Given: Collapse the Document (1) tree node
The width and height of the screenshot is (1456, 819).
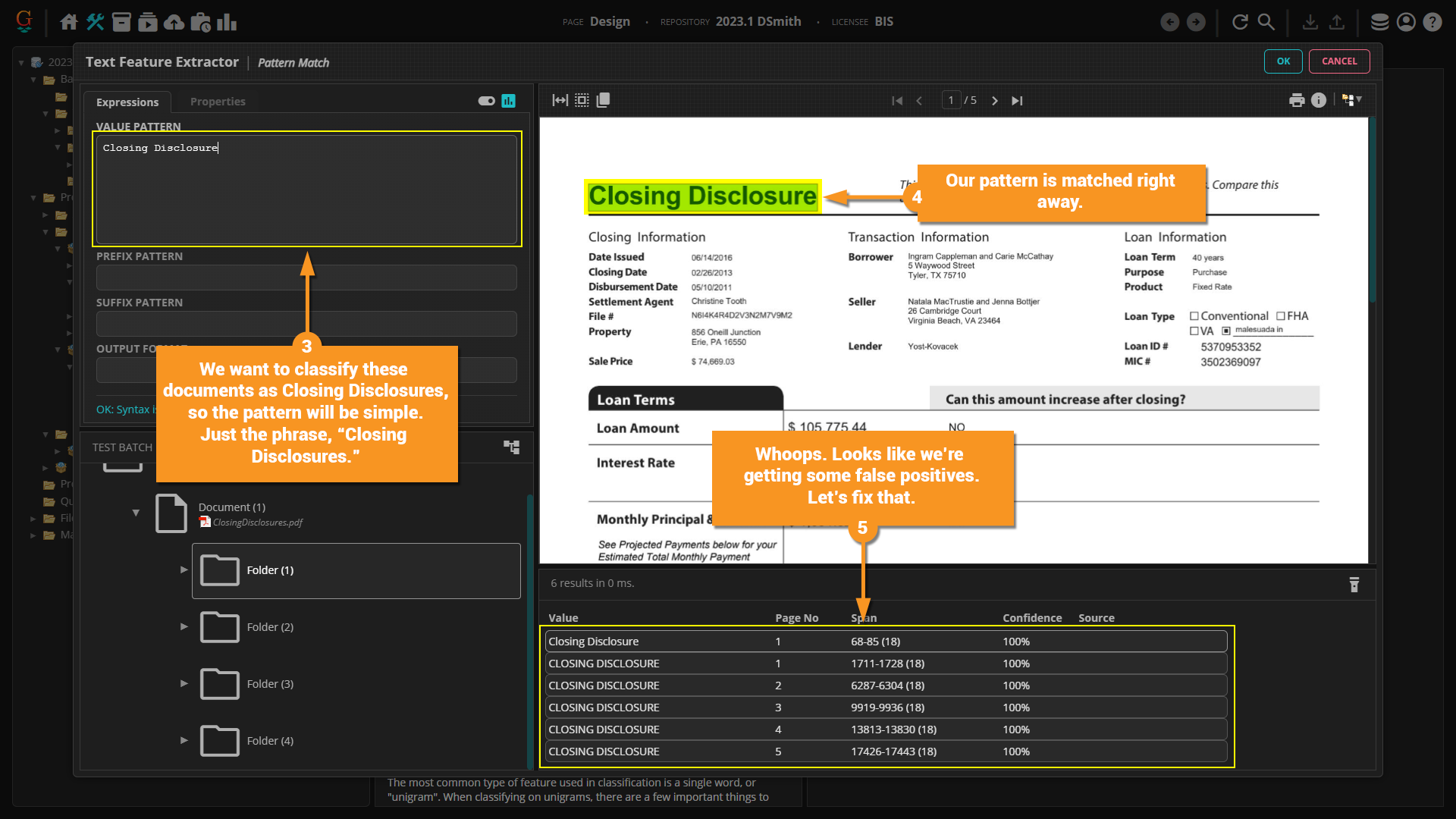Looking at the screenshot, I should tap(136, 513).
